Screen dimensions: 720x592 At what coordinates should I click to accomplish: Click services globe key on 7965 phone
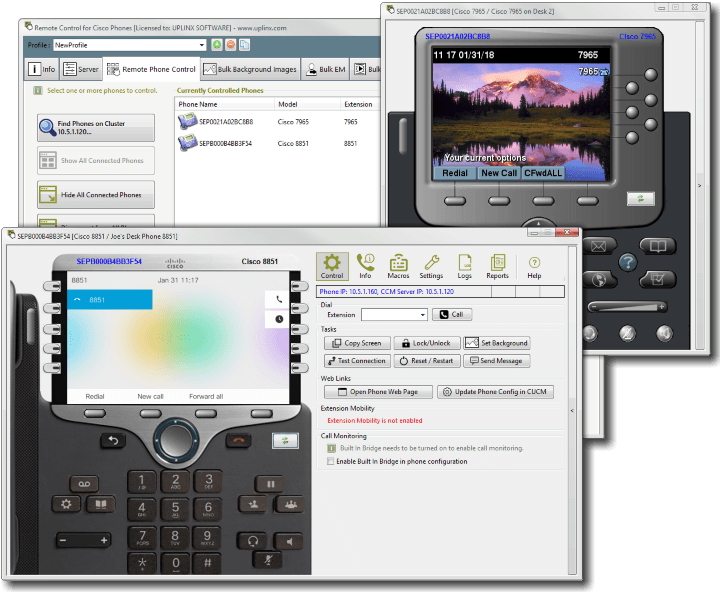click(599, 280)
